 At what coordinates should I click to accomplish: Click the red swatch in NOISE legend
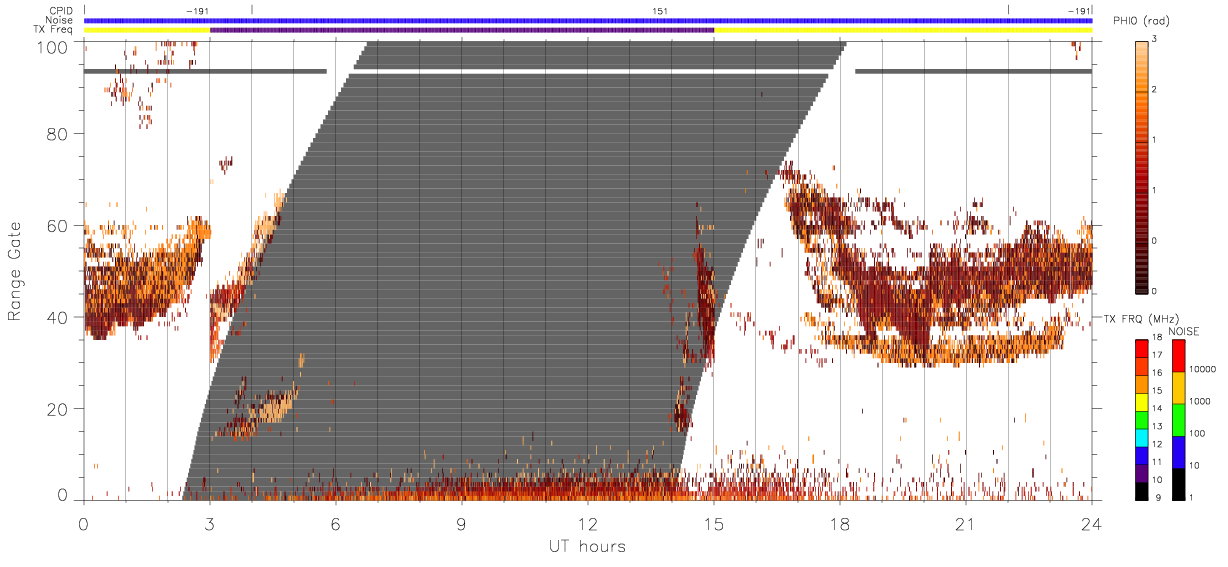(1177, 355)
